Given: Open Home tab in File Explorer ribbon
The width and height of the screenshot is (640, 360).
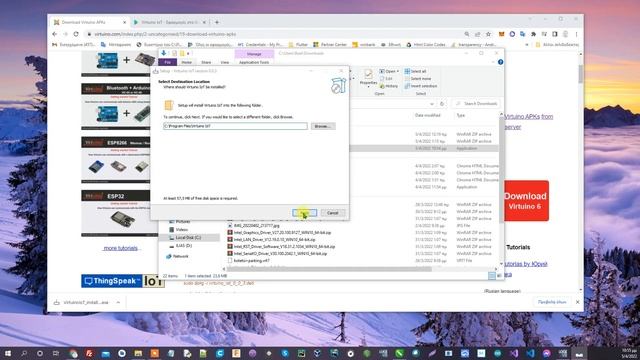Looking at the screenshot, I should point(187,62).
